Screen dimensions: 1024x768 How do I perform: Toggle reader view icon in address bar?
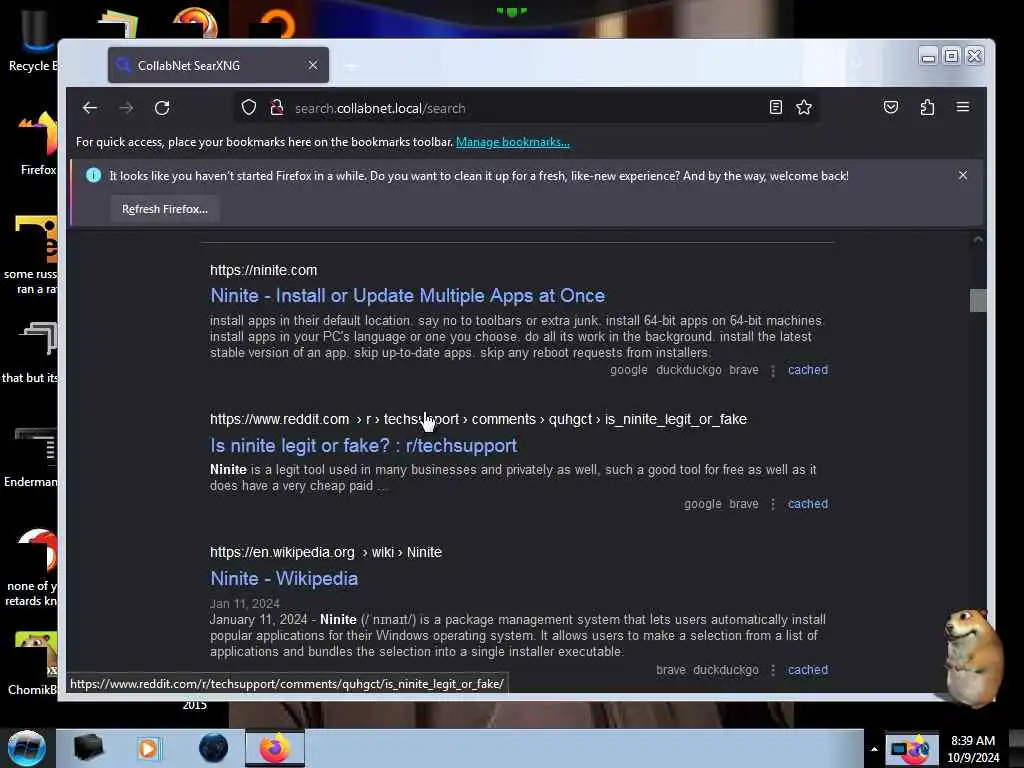(x=775, y=107)
